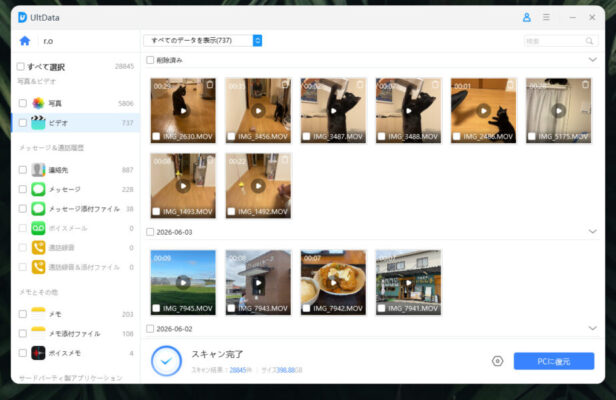Select the ビデオ sidebar row

click(x=75, y=123)
